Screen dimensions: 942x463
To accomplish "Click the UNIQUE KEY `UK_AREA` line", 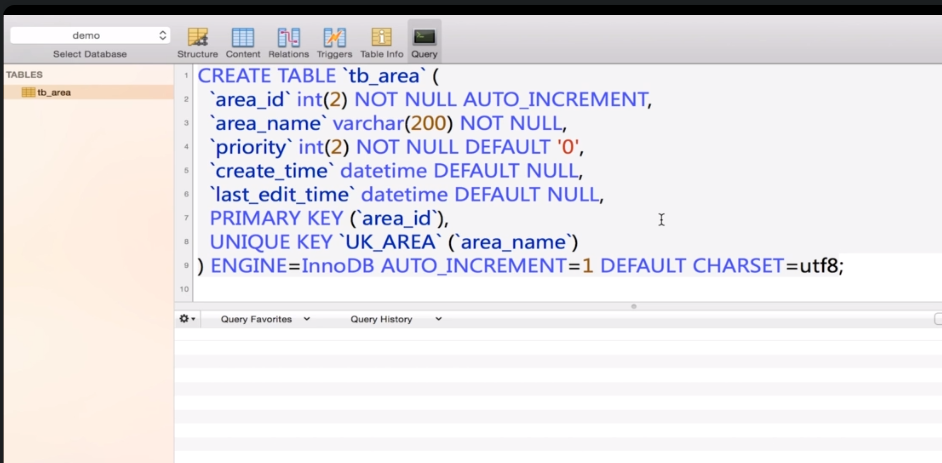I will coord(394,242).
